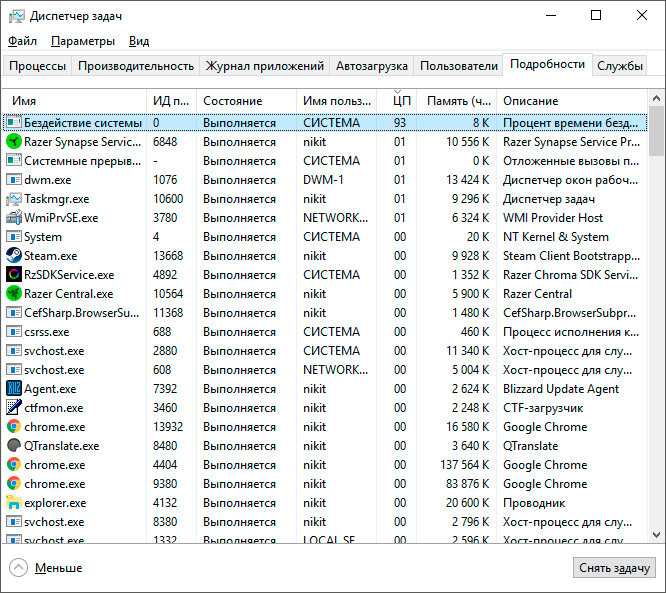The height and width of the screenshot is (593, 666).
Task: Sort by the Имя column header
Action: 74,101
